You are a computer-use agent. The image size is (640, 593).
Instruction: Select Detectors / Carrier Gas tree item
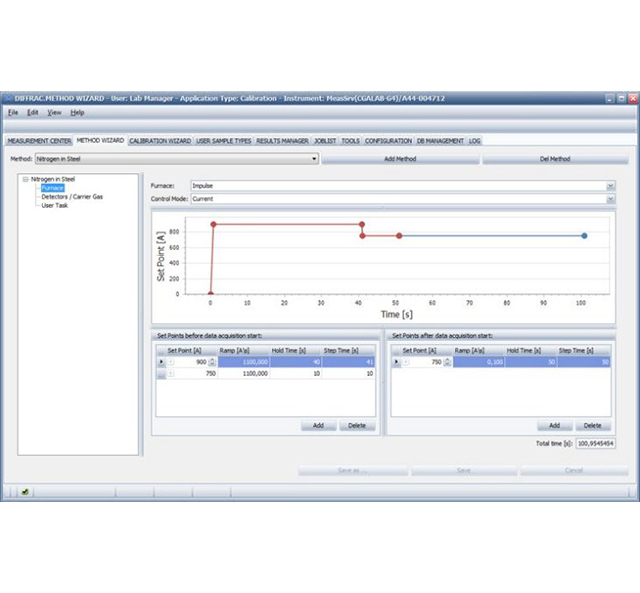(71, 196)
